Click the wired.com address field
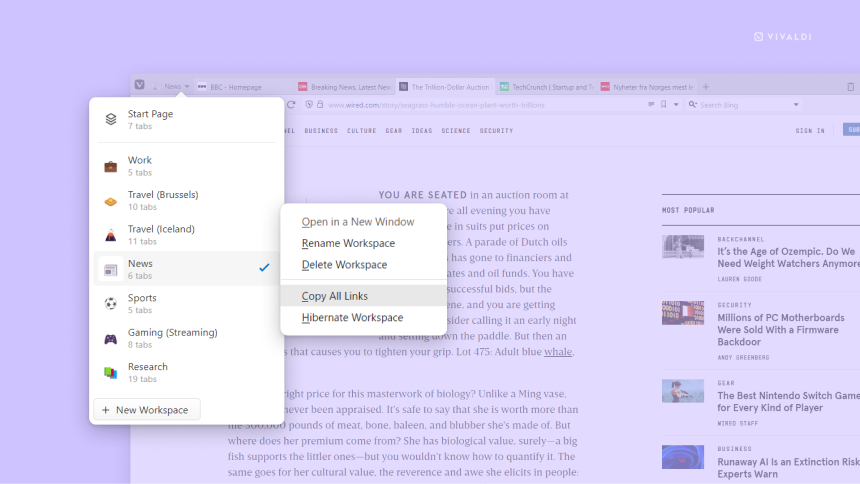 point(435,105)
